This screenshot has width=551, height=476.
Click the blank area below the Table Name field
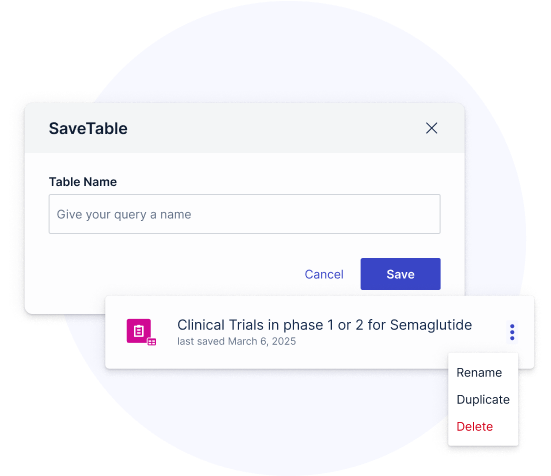click(245, 246)
